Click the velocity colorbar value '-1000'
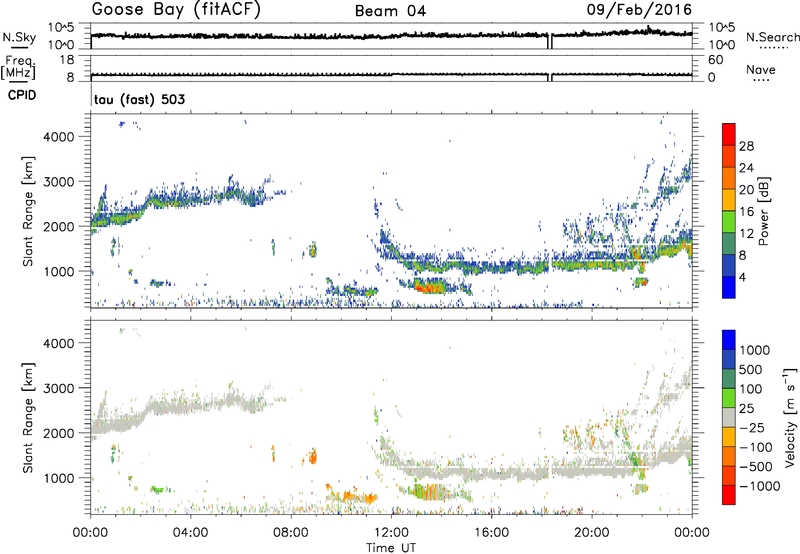This screenshot has width=800, height=554. [760, 486]
